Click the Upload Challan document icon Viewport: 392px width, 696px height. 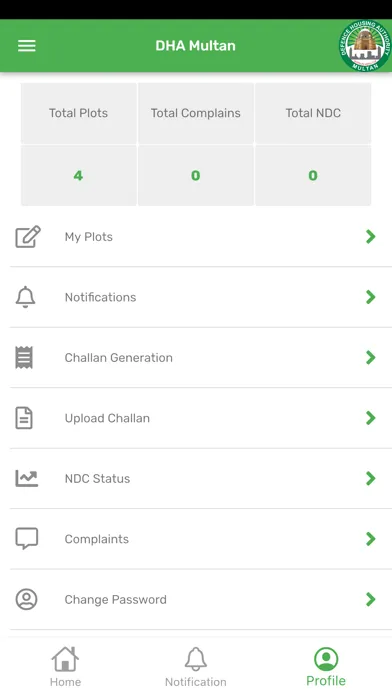[24, 418]
